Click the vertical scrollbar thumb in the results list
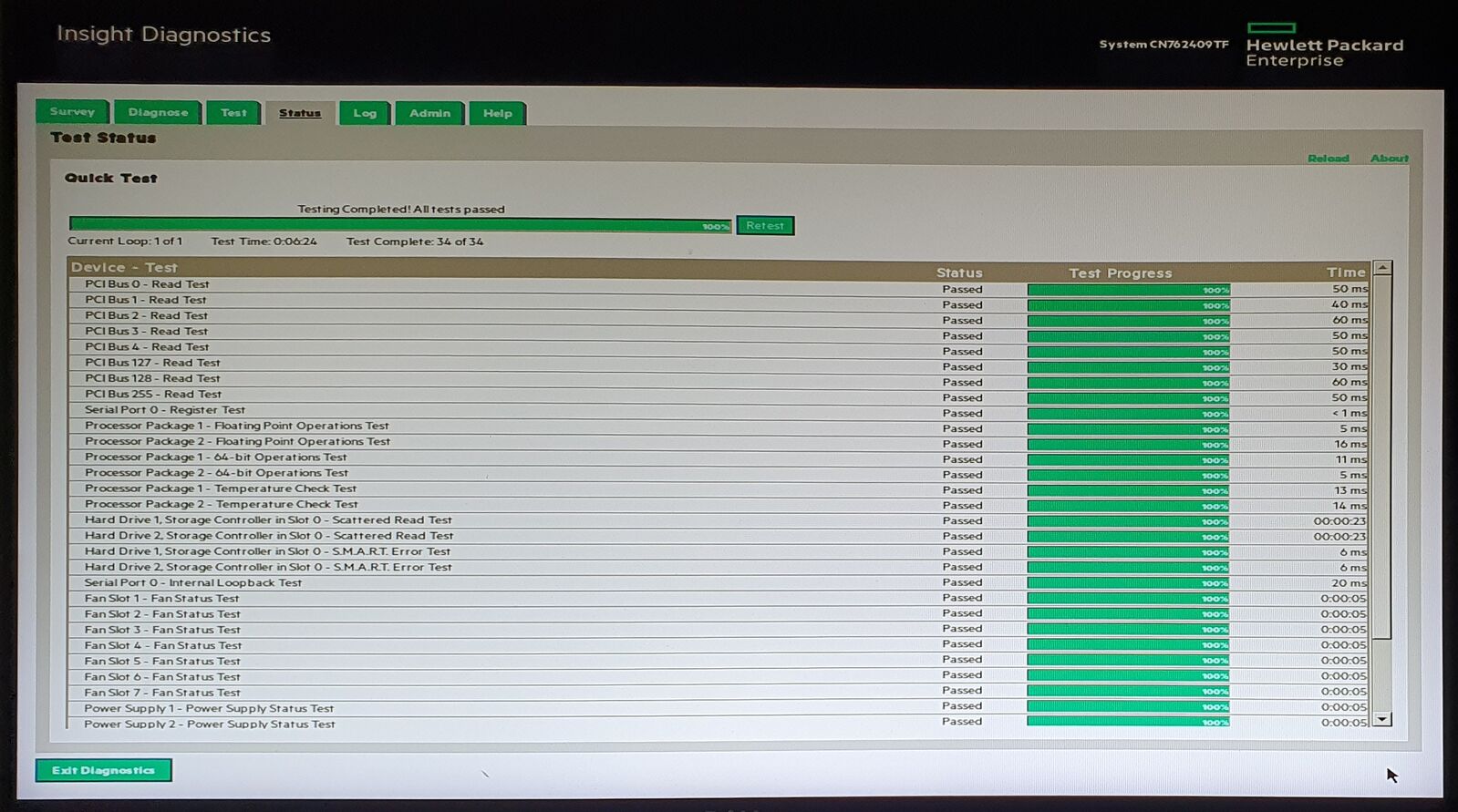The image size is (1458, 812). click(1382, 456)
